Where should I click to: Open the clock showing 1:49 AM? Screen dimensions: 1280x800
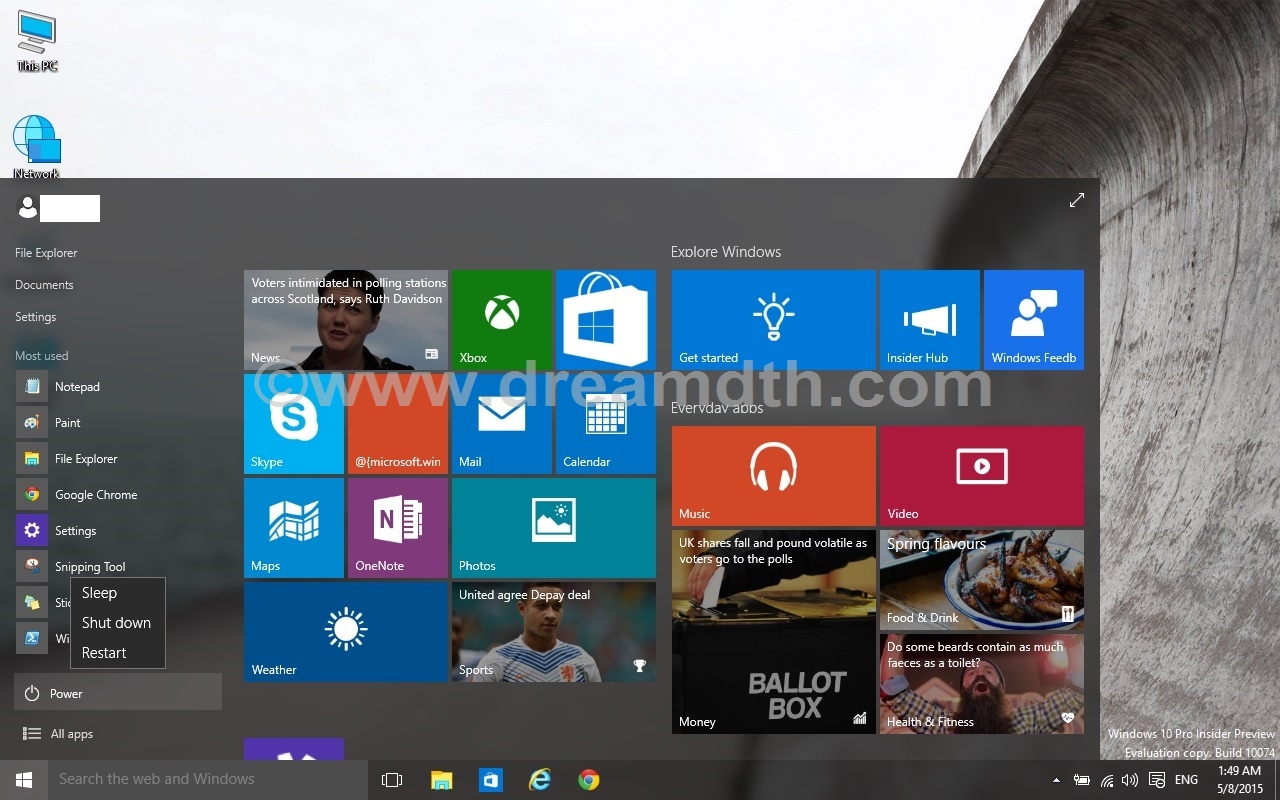point(1239,779)
